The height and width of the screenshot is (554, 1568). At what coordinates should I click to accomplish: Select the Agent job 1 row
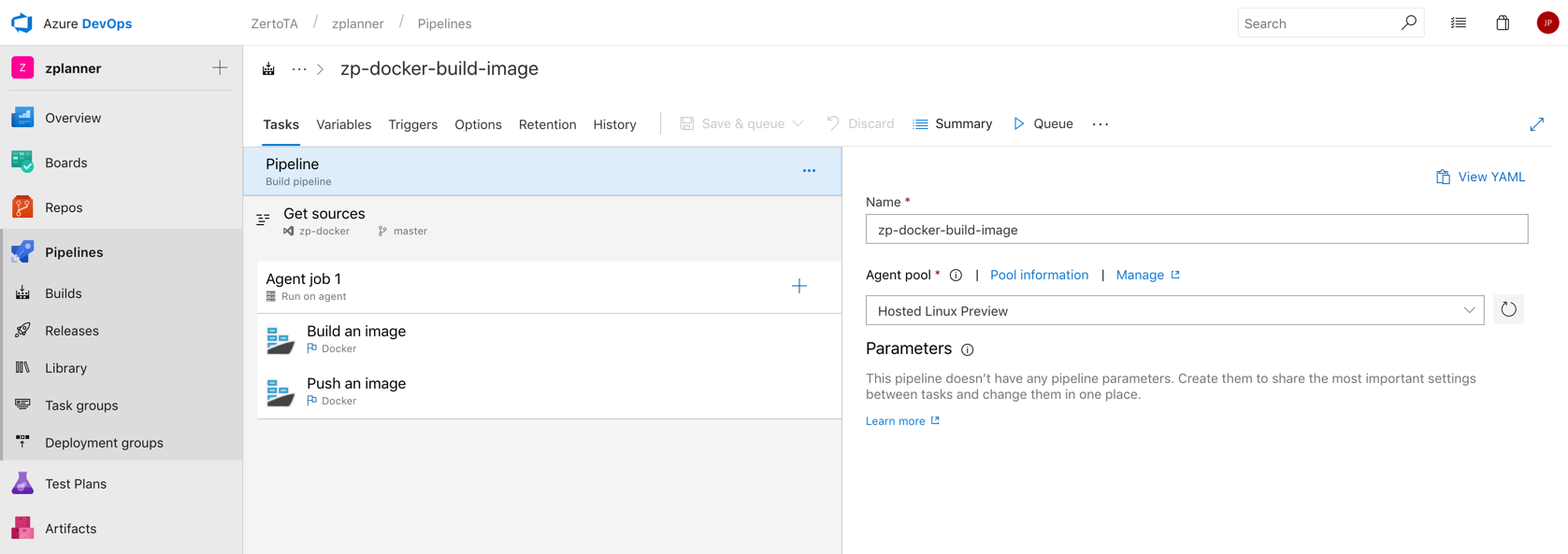(549, 287)
